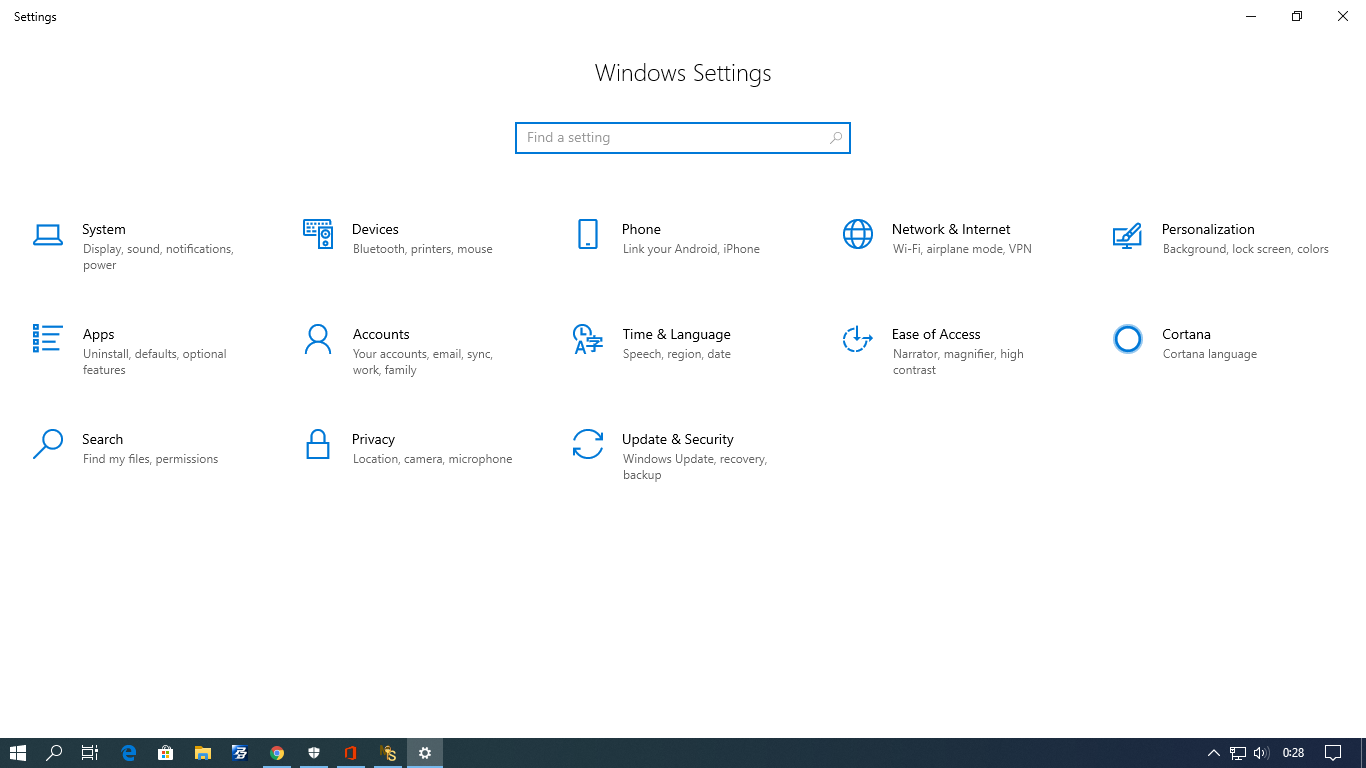Minimize the Settings window
This screenshot has width=1366, height=768.
[1251, 16]
